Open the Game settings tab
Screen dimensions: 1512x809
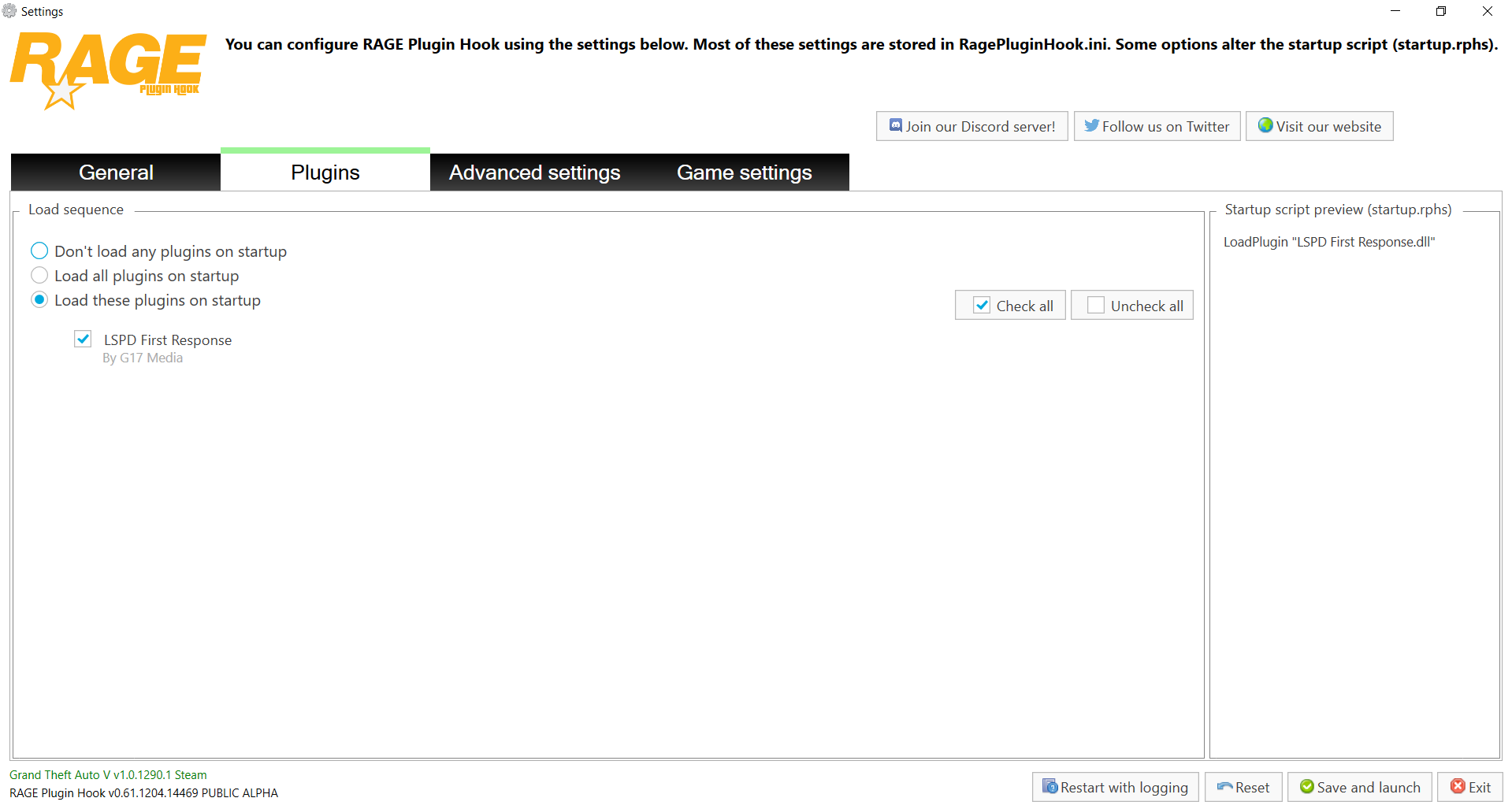tap(745, 173)
